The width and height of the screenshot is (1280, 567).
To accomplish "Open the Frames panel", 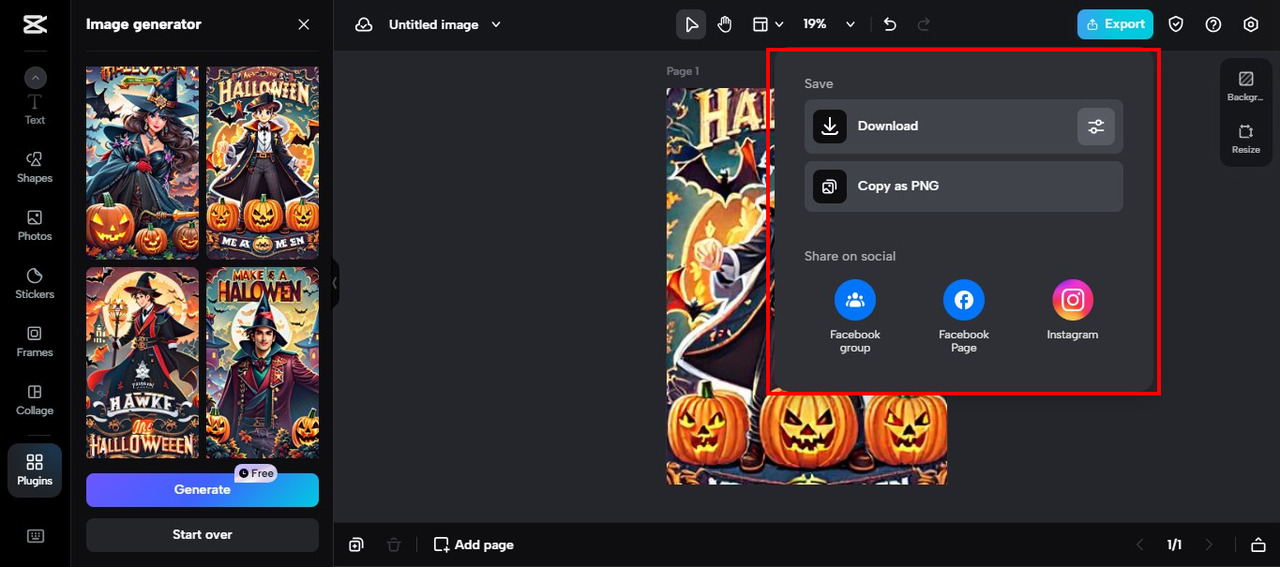I will (35, 341).
